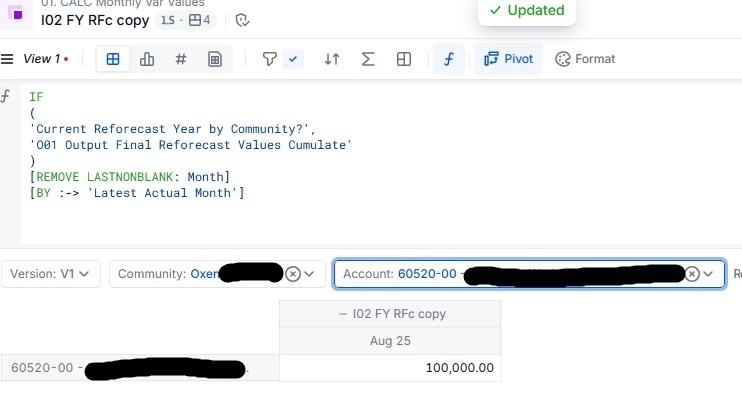742x411 pixels.
Task: Switch to grid table view icon
Action: 113,59
